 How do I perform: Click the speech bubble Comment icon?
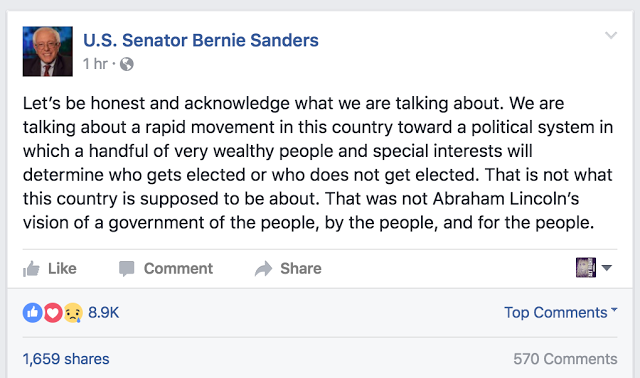[127, 269]
